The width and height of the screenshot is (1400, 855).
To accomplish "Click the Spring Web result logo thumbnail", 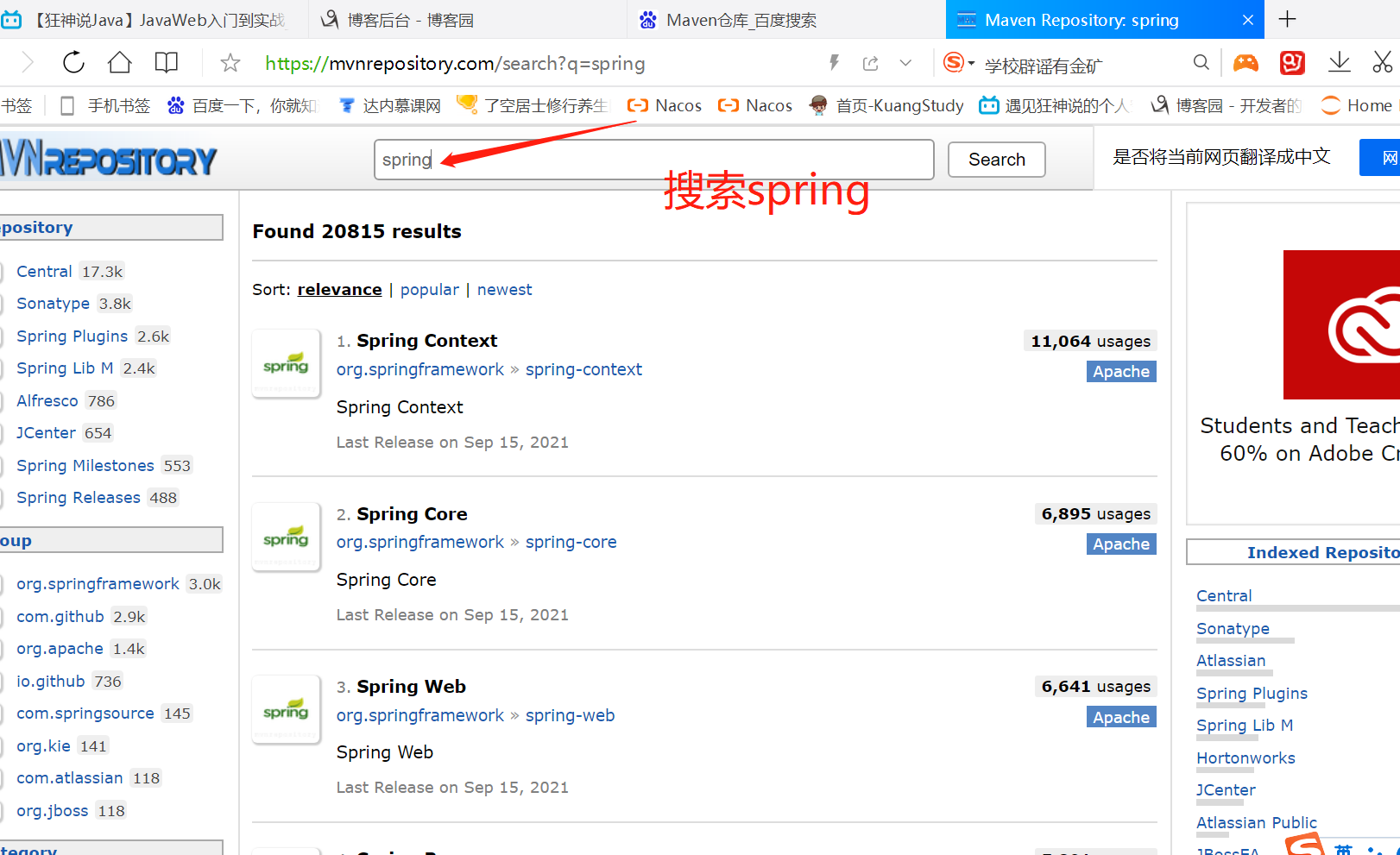I will [x=286, y=709].
